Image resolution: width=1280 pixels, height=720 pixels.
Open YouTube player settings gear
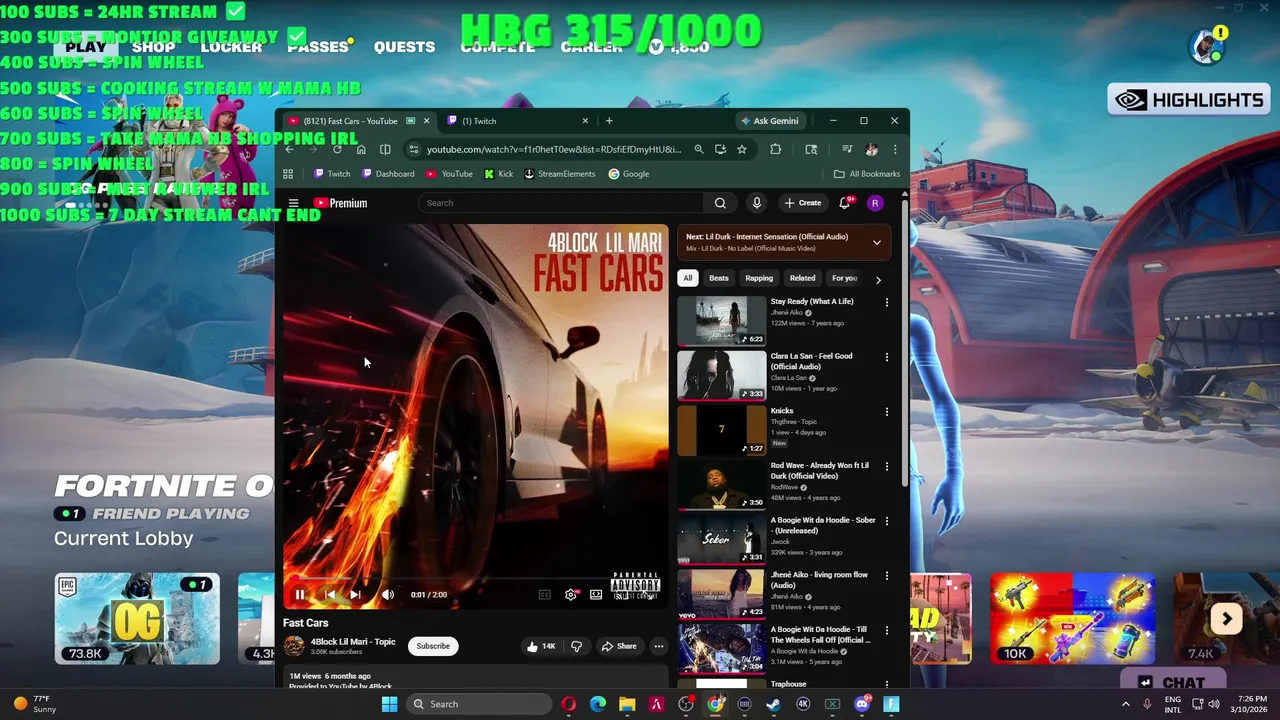click(571, 595)
